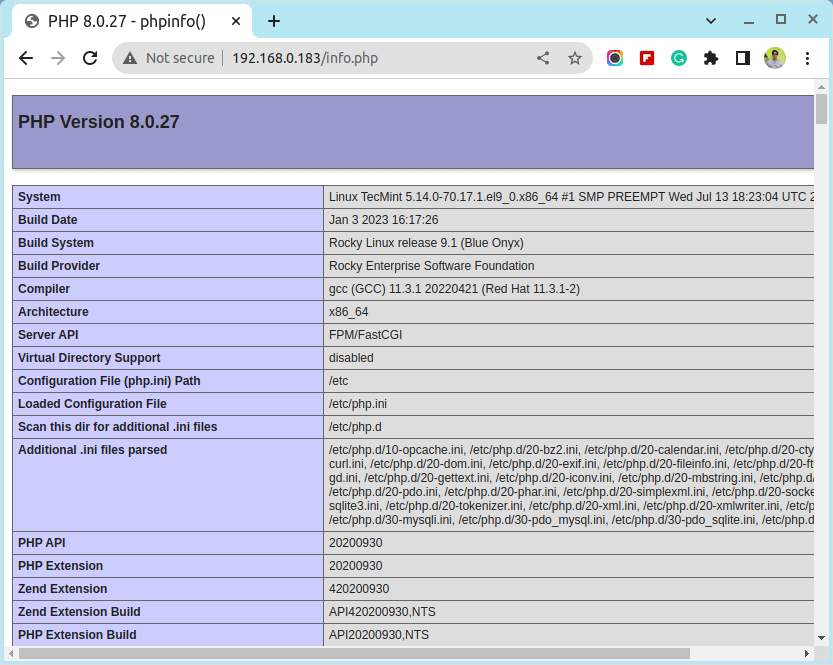Image resolution: width=833 pixels, height=665 pixels.
Task: Open the Extensions puzzle menu
Action: pyautogui.click(x=710, y=58)
